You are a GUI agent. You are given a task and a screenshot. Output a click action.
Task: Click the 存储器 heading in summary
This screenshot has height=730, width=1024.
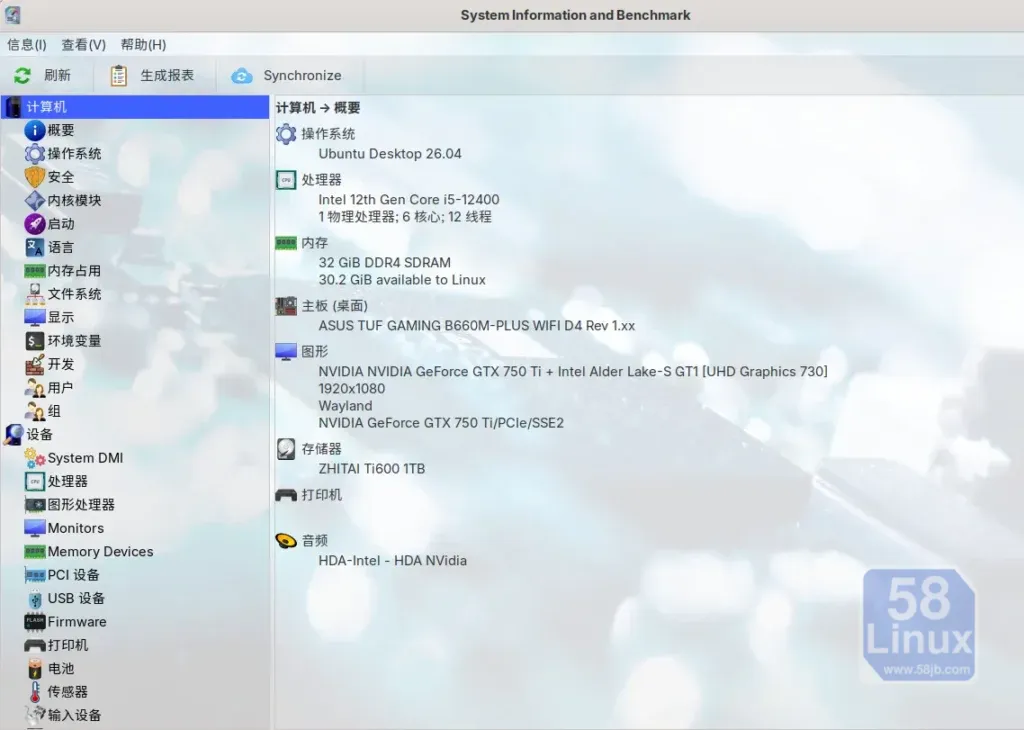pos(321,449)
